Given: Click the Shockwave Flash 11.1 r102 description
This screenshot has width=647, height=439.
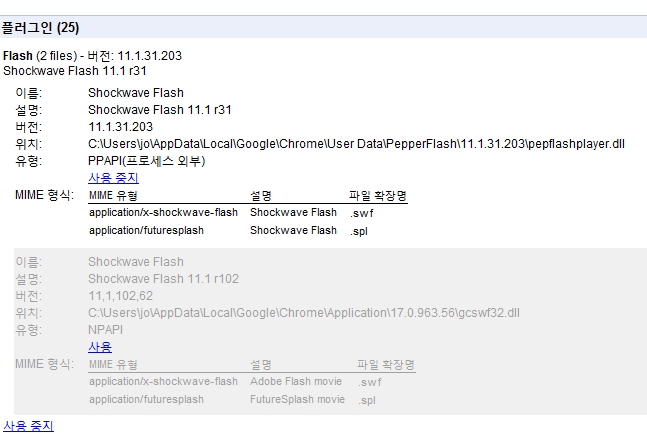Looking at the screenshot, I should tap(163, 278).
